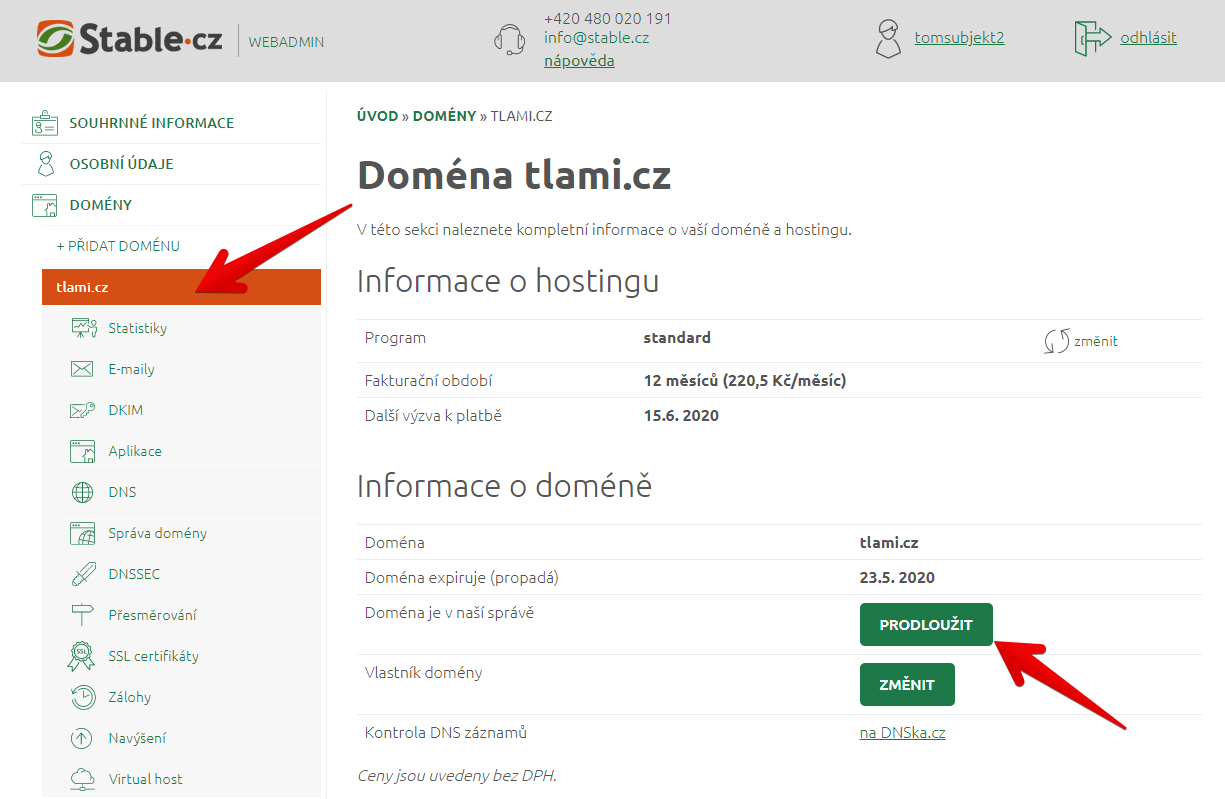Open the na DNSka.cz link

[x=903, y=733]
